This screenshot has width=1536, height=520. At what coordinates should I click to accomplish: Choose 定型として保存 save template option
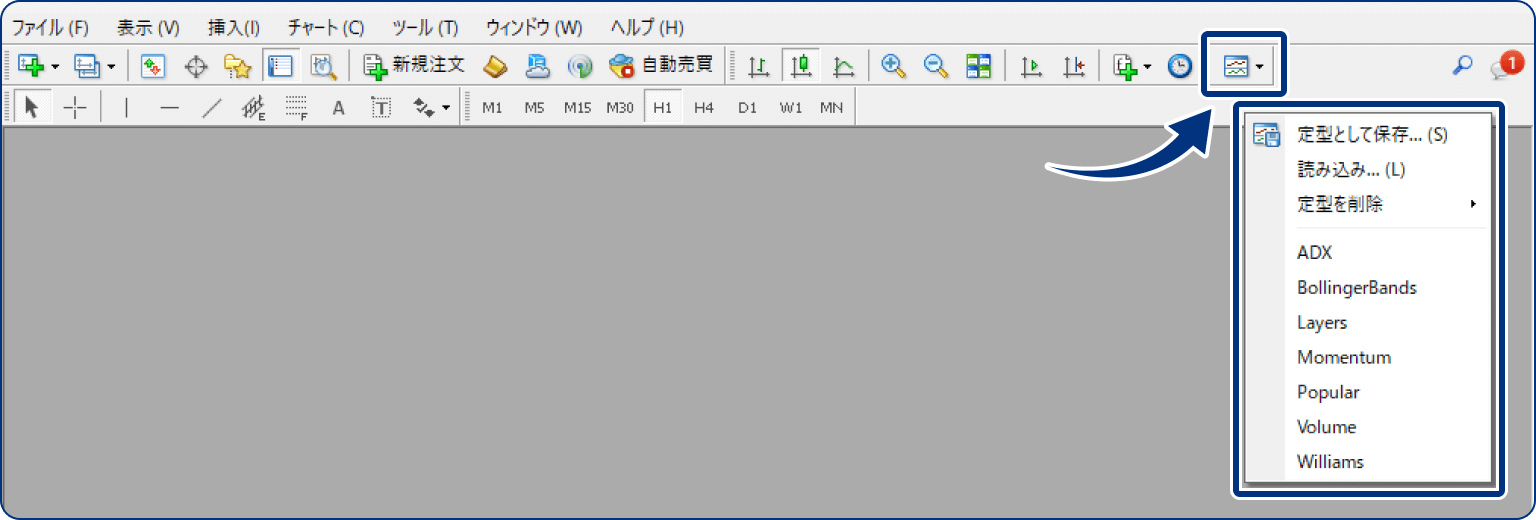point(1371,135)
